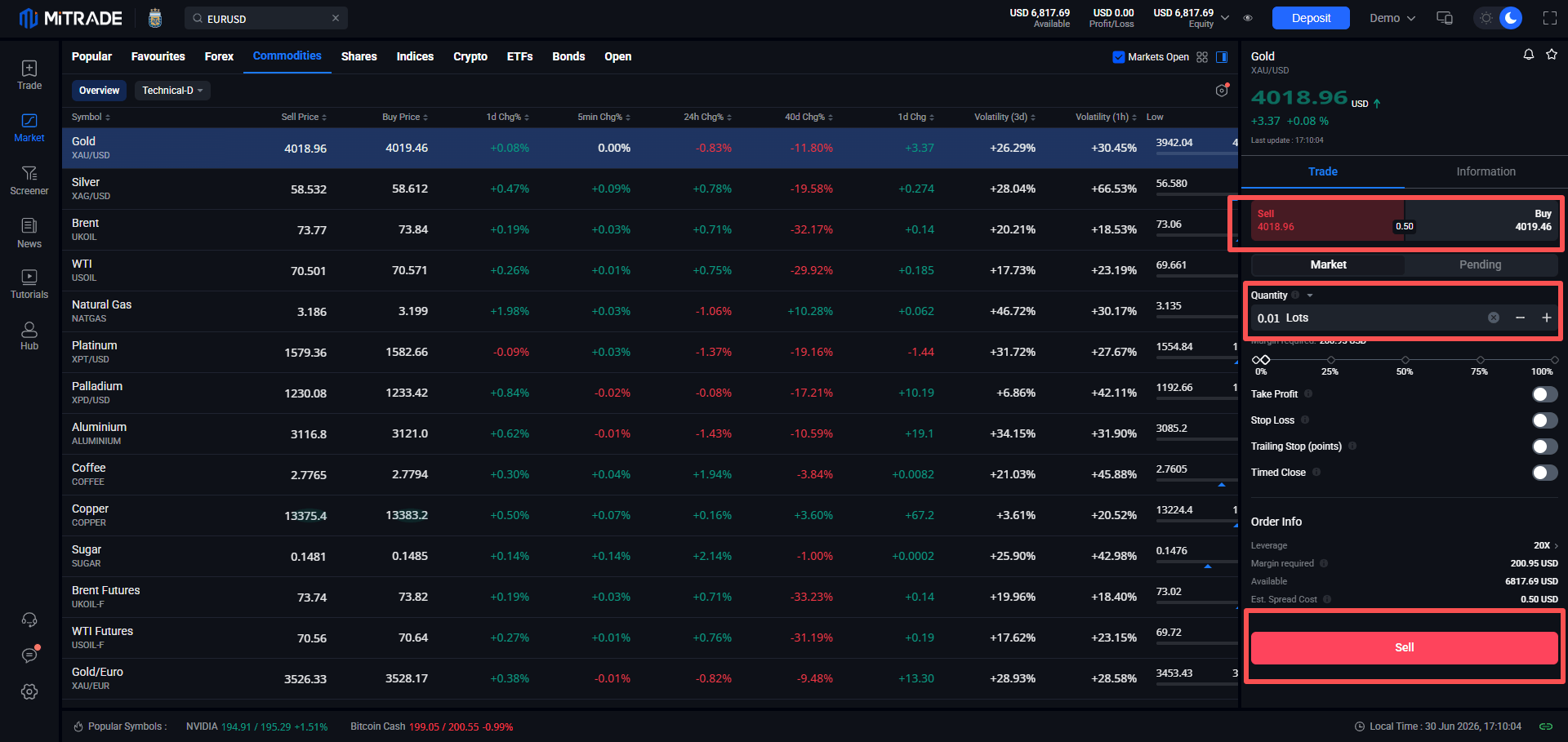The height and width of the screenshot is (742, 1568).
Task: Enable the Take Profit switch
Action: coord(1545,394)
